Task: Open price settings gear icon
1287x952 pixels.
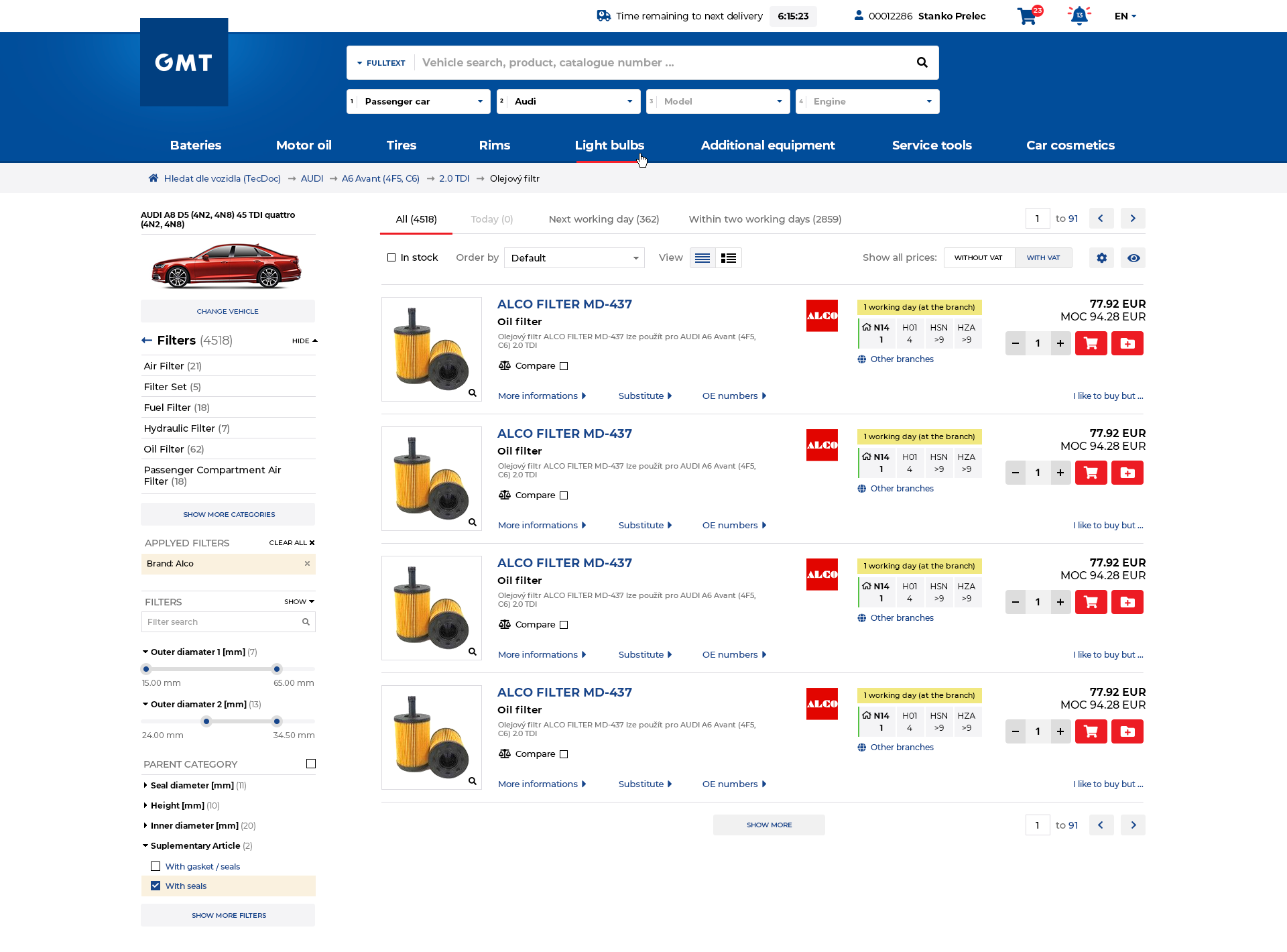Action: (1102, 258)
